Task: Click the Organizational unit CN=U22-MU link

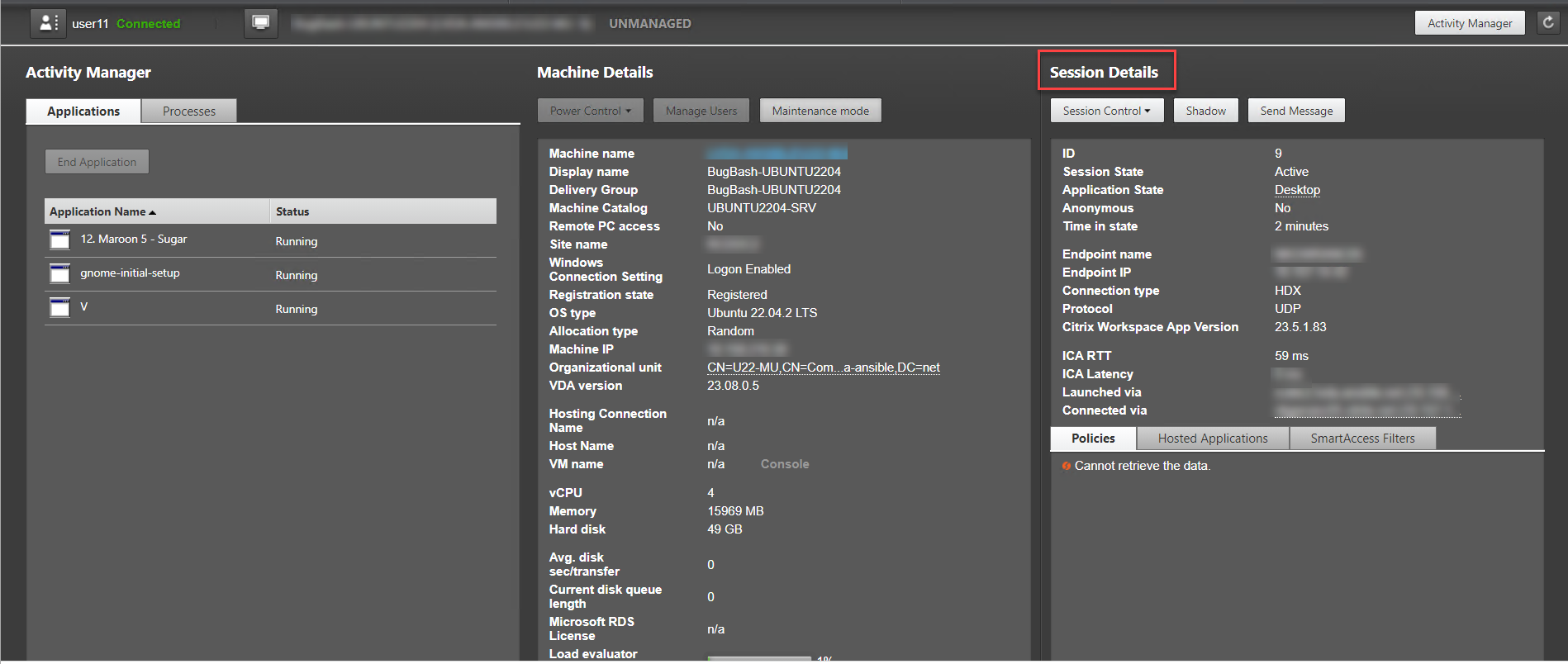Action: pos(823,368)
